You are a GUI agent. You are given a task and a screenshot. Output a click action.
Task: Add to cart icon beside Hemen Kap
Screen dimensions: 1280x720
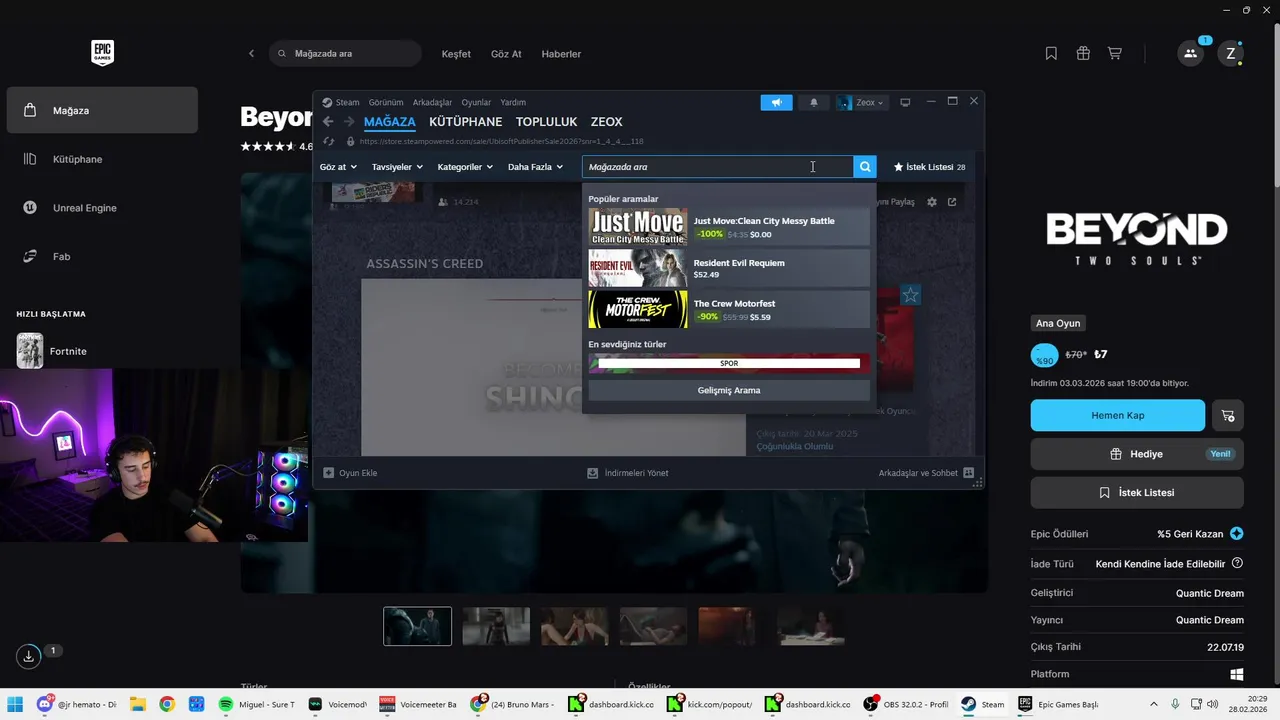point(1228,415)
